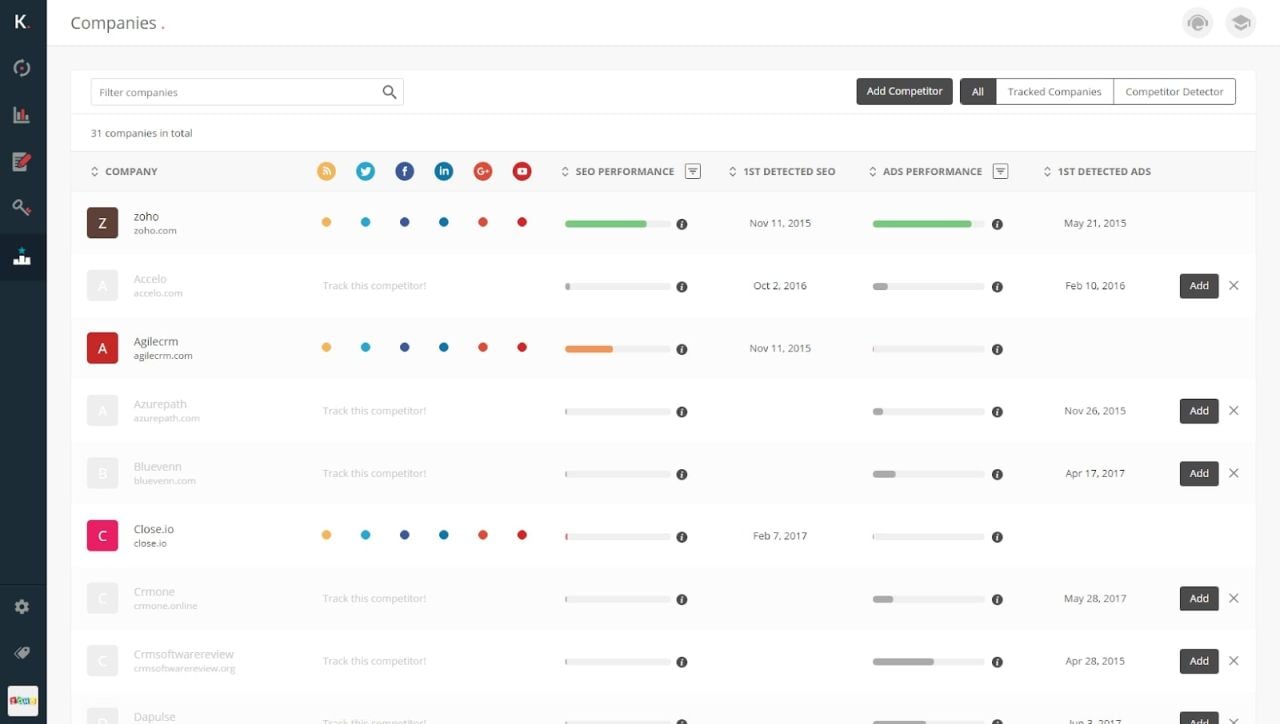Open SEO performance info icon for zoho
Screen dimensions: 1280x724
682,224
